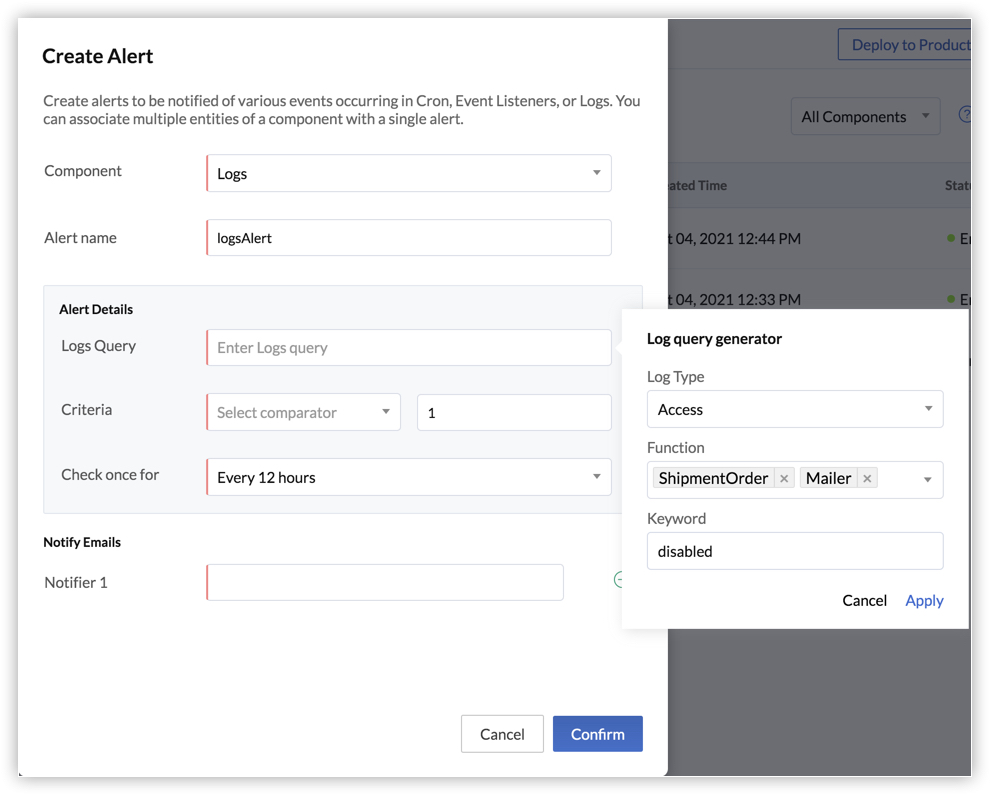Image resolution: width=990 pixels, height=795 pixels.
Task: Expand the Function multi-select arrow
Action: click(927, 480)
